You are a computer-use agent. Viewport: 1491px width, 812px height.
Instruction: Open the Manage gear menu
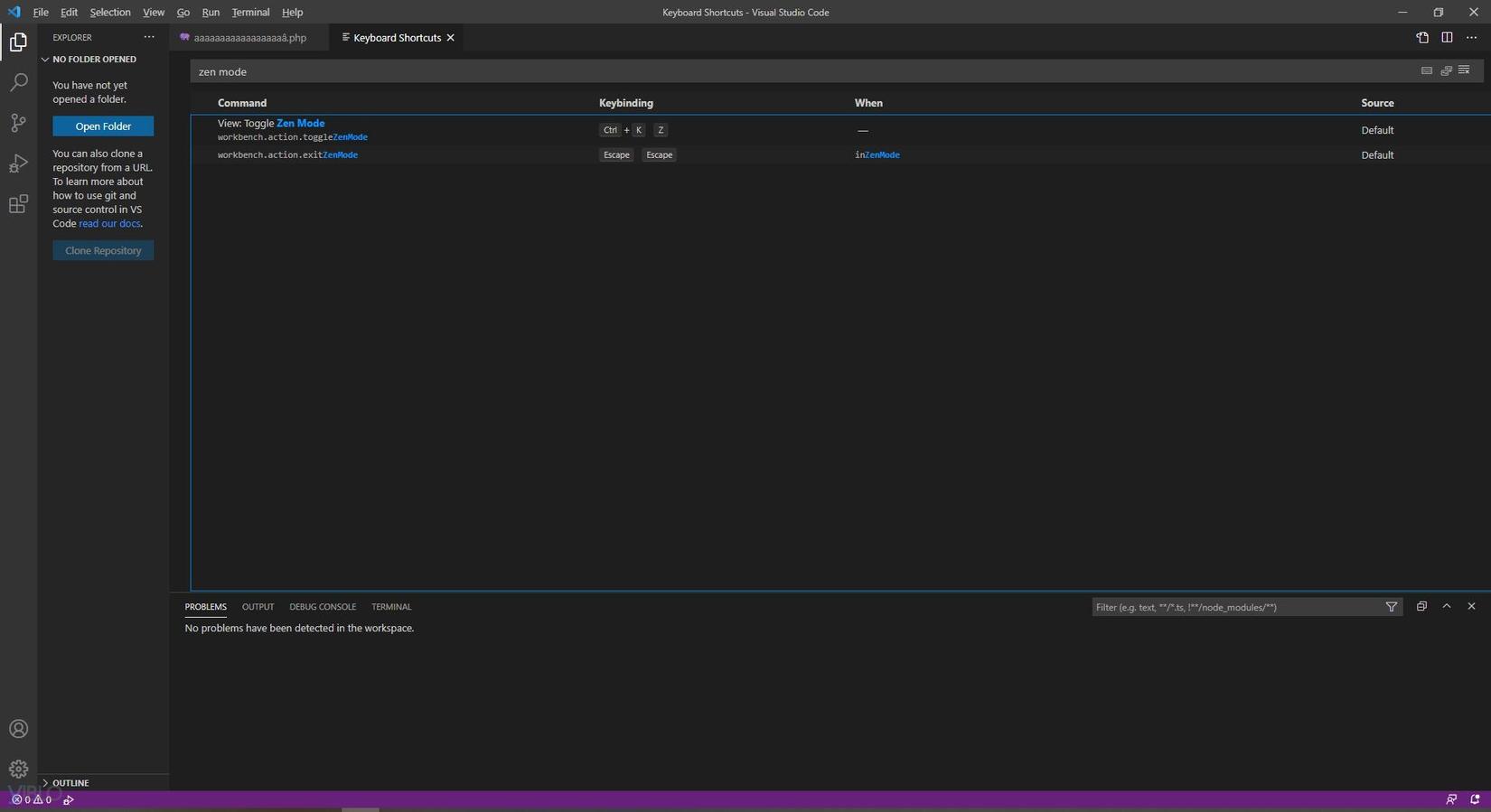[x=18, y=769]
